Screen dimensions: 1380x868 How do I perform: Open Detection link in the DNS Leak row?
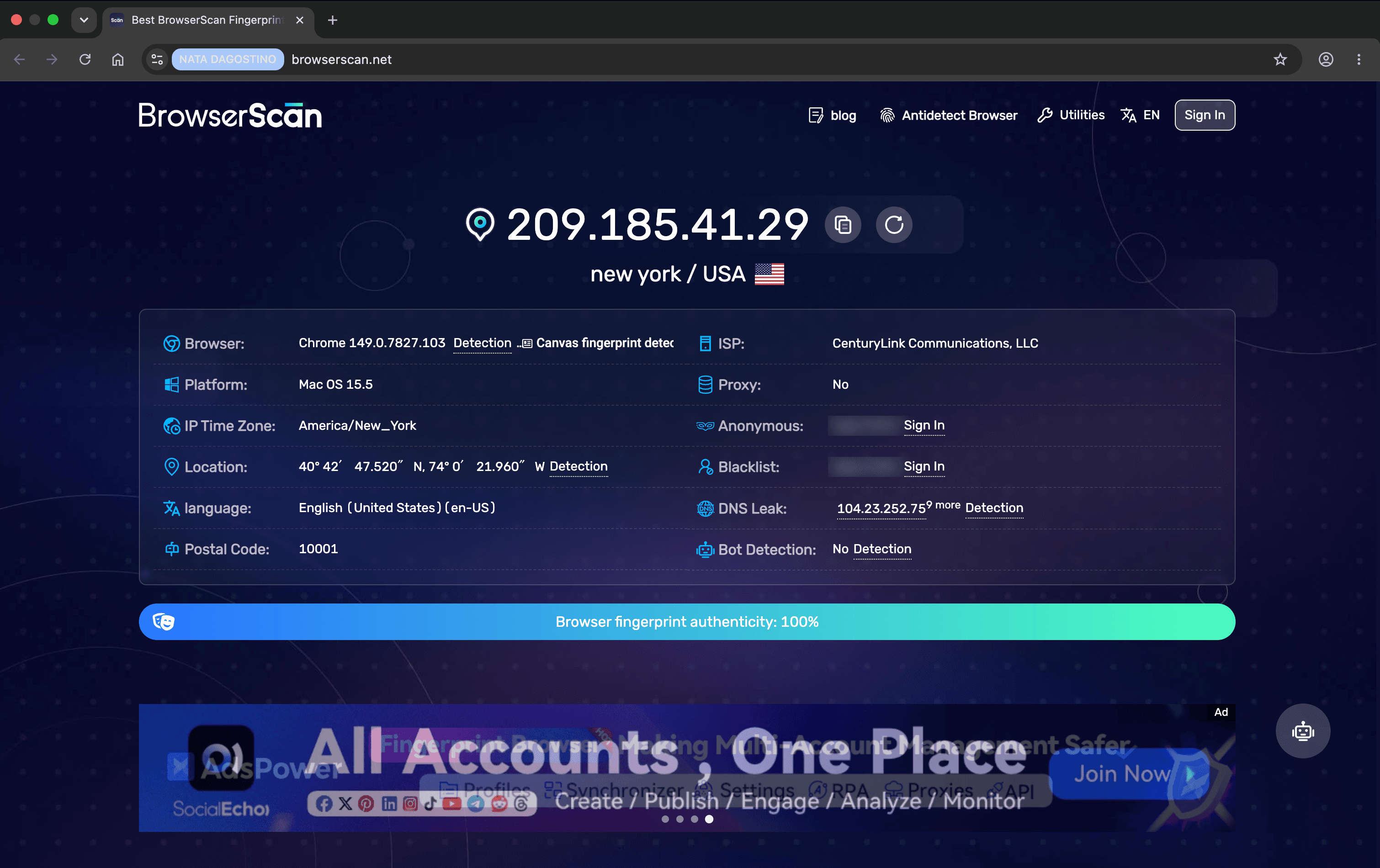[x=994, y=508]
